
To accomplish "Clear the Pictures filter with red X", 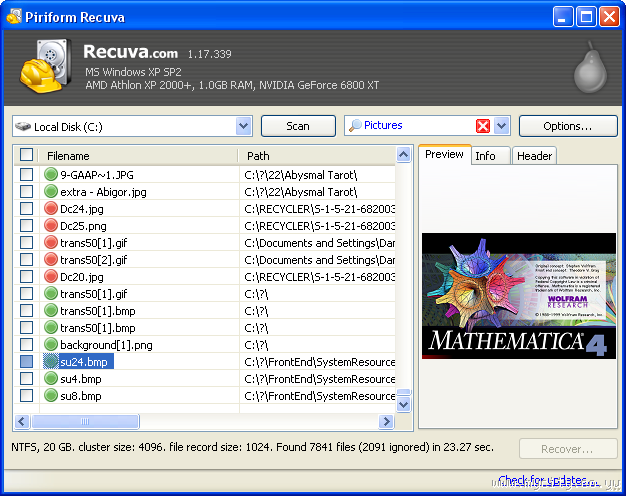I will click(x=483, y=126).
